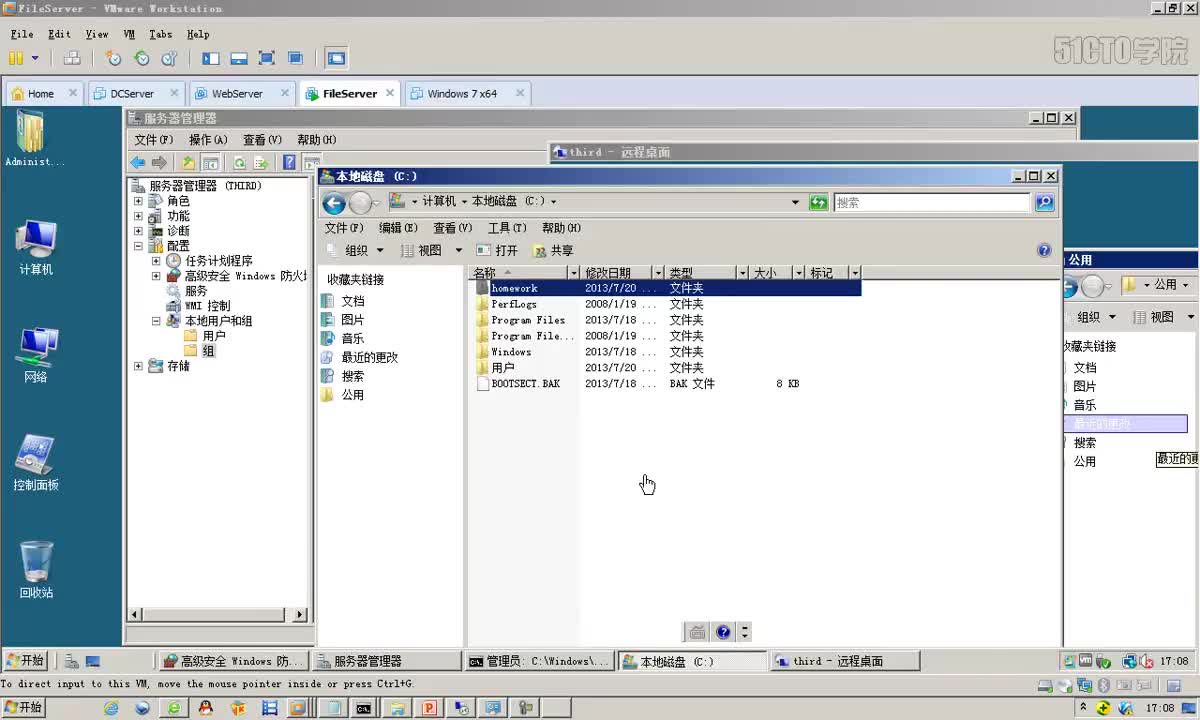Image resolution: width=1200 pixels, height=720 pixels.
Task: Open 视图 dropdown arrow in 本地磁盘 toolbar
Action: (459, 251)
